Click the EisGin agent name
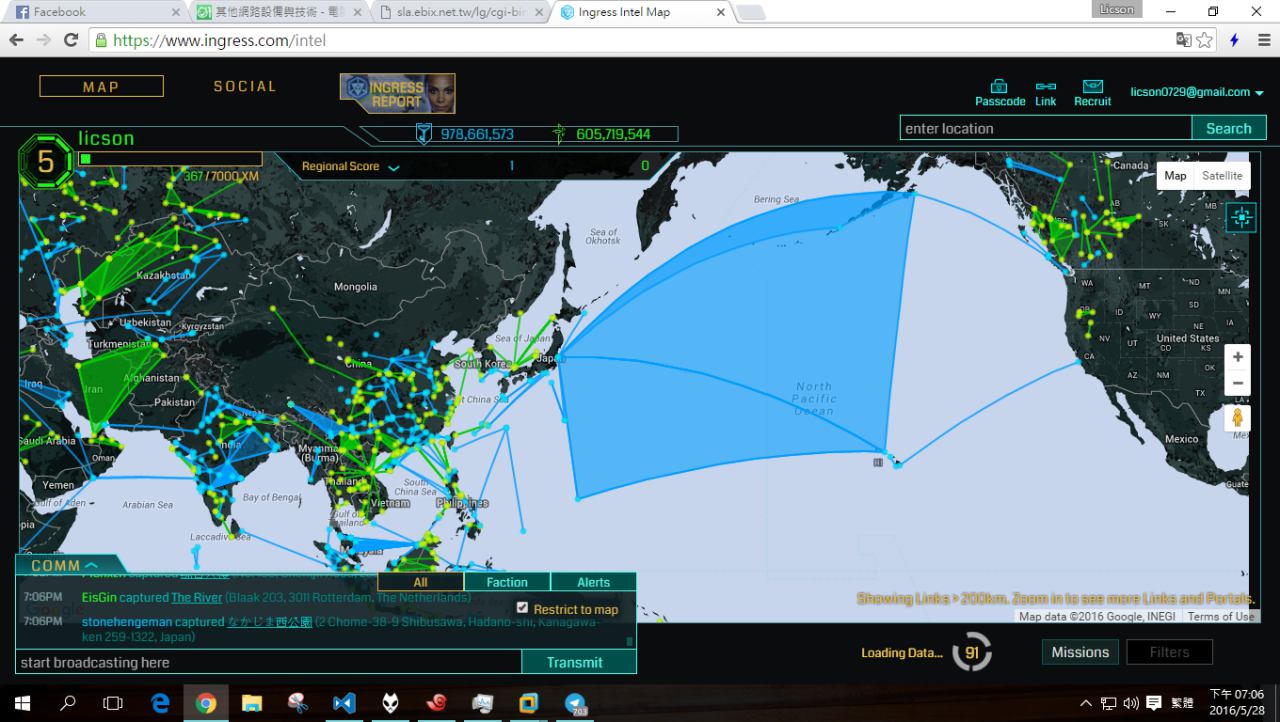The height and width of the screenshot is (722, 1280). (99, 598)
